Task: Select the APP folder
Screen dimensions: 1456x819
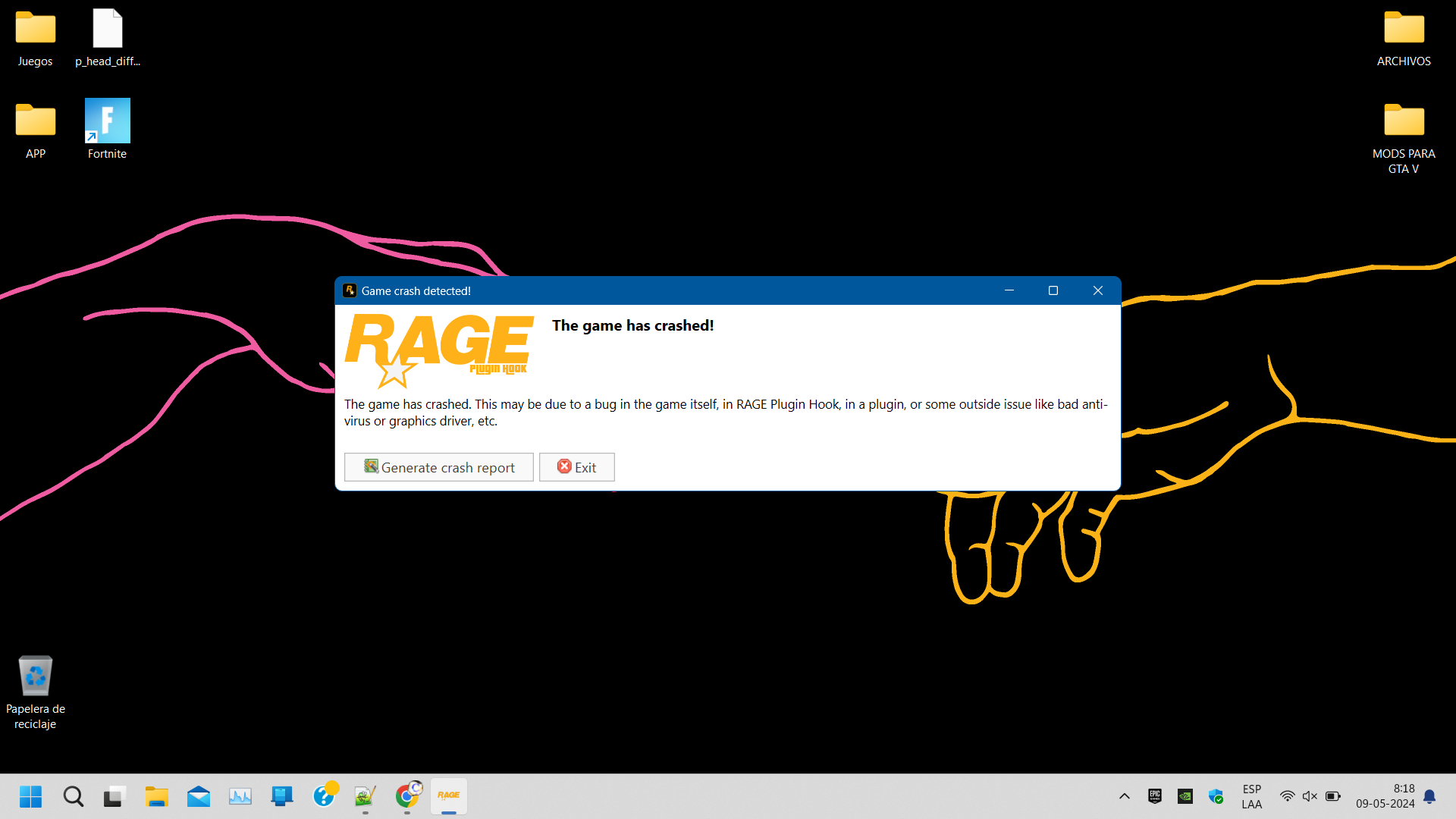Action: tap(36, 121)
